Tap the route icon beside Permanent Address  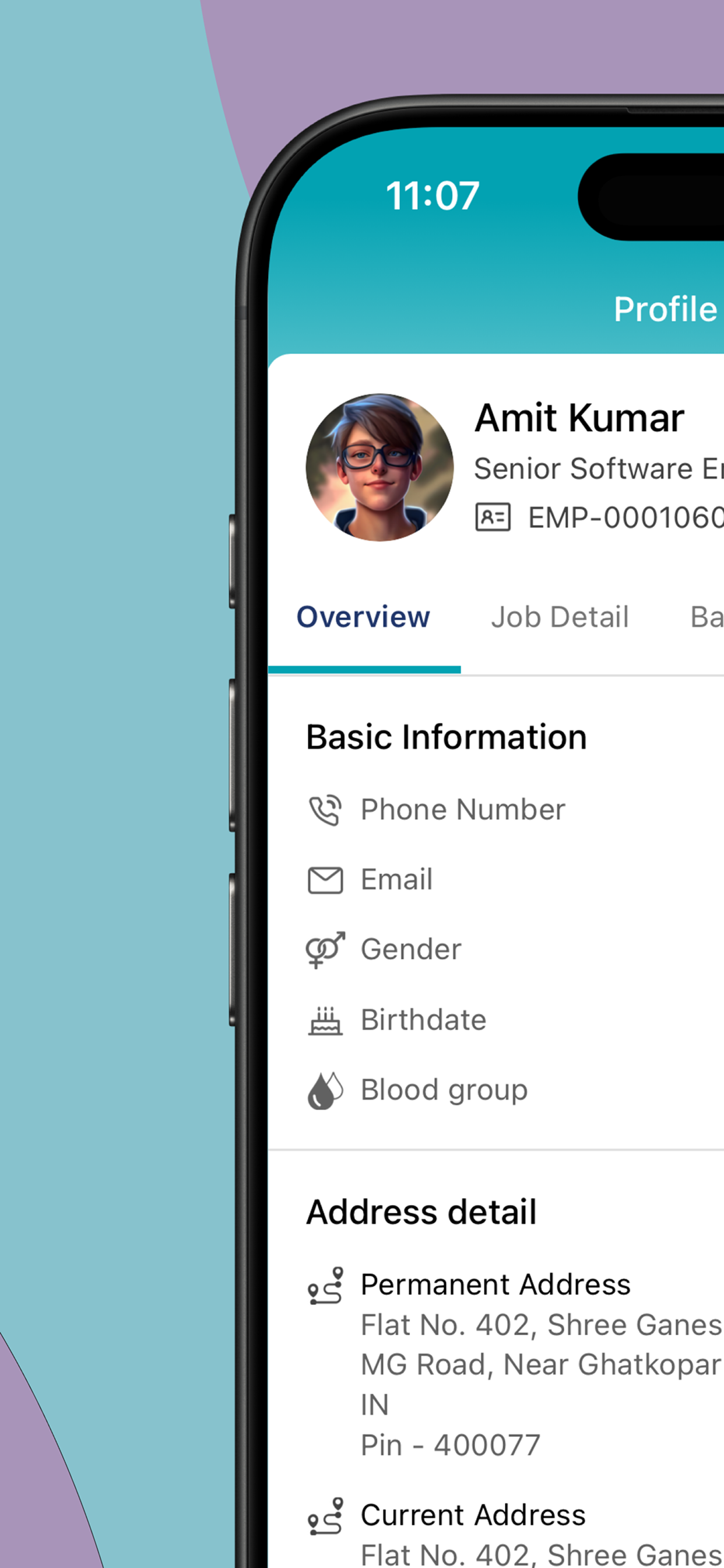[x=325, y=1286]
